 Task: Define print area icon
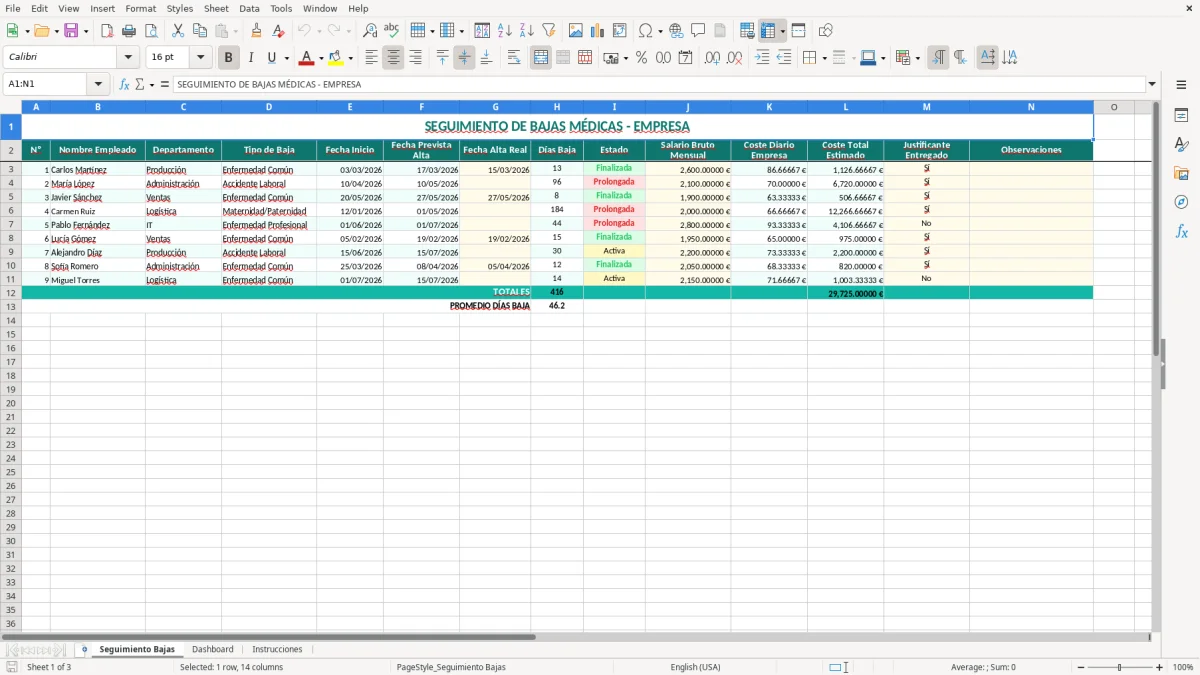747,31
